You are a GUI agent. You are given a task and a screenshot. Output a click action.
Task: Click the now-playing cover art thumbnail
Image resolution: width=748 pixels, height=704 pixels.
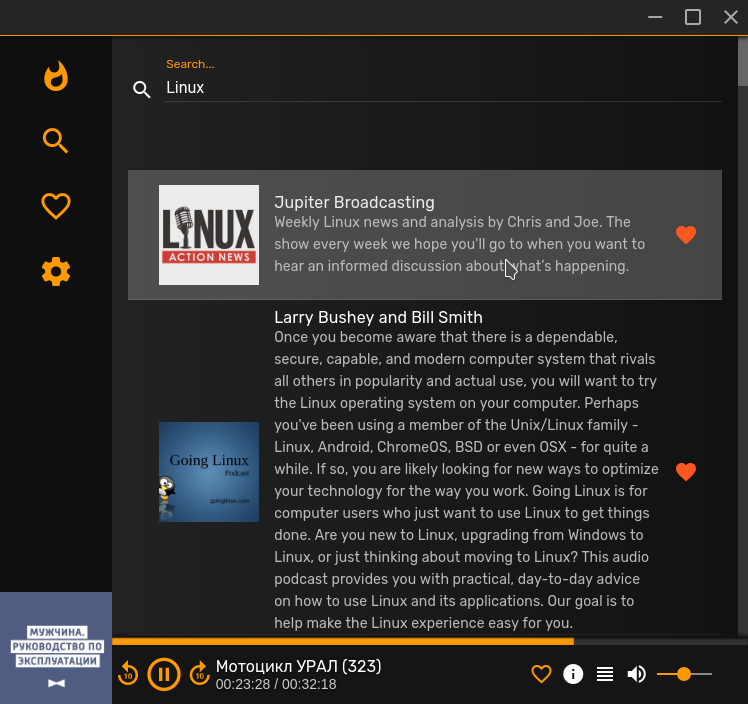point(56,648)
